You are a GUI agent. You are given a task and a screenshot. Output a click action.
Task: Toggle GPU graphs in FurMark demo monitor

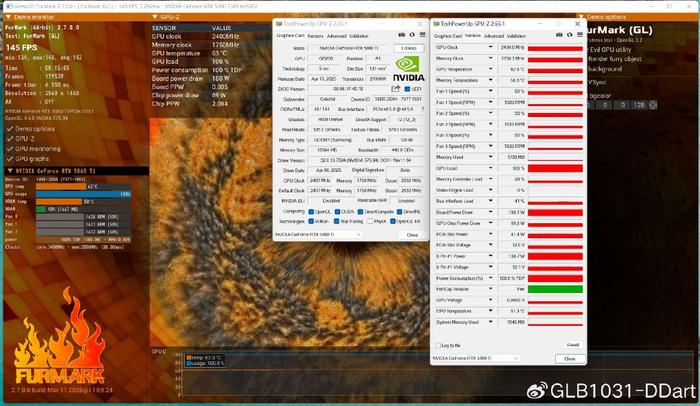[x=9, y=159]
